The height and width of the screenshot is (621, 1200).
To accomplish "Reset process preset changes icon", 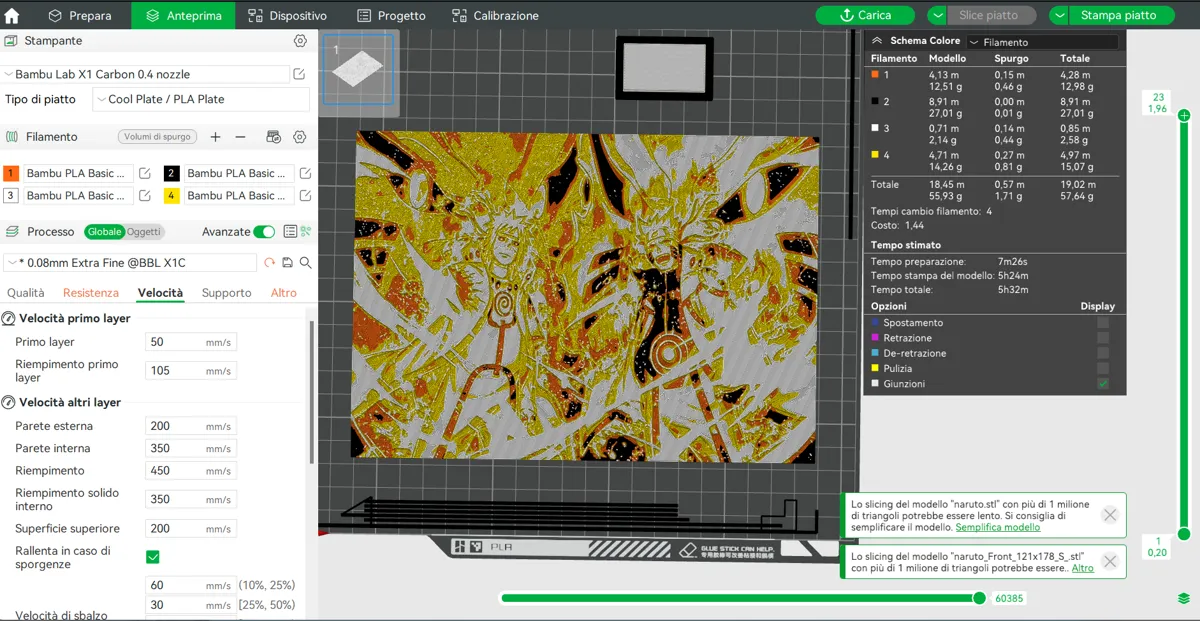I will click(269, 262).
